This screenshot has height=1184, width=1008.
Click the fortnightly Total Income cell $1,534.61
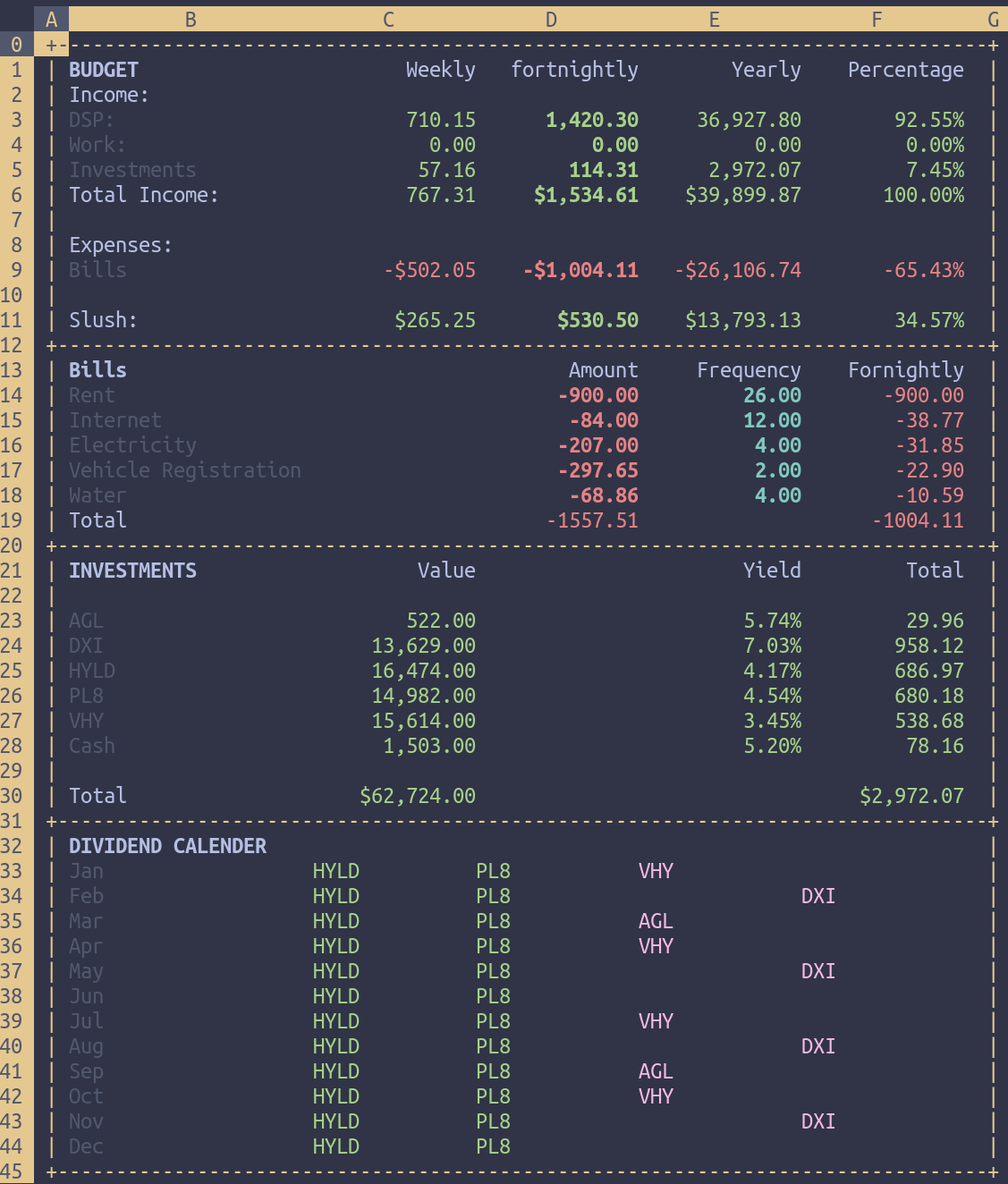click(586, 195)
